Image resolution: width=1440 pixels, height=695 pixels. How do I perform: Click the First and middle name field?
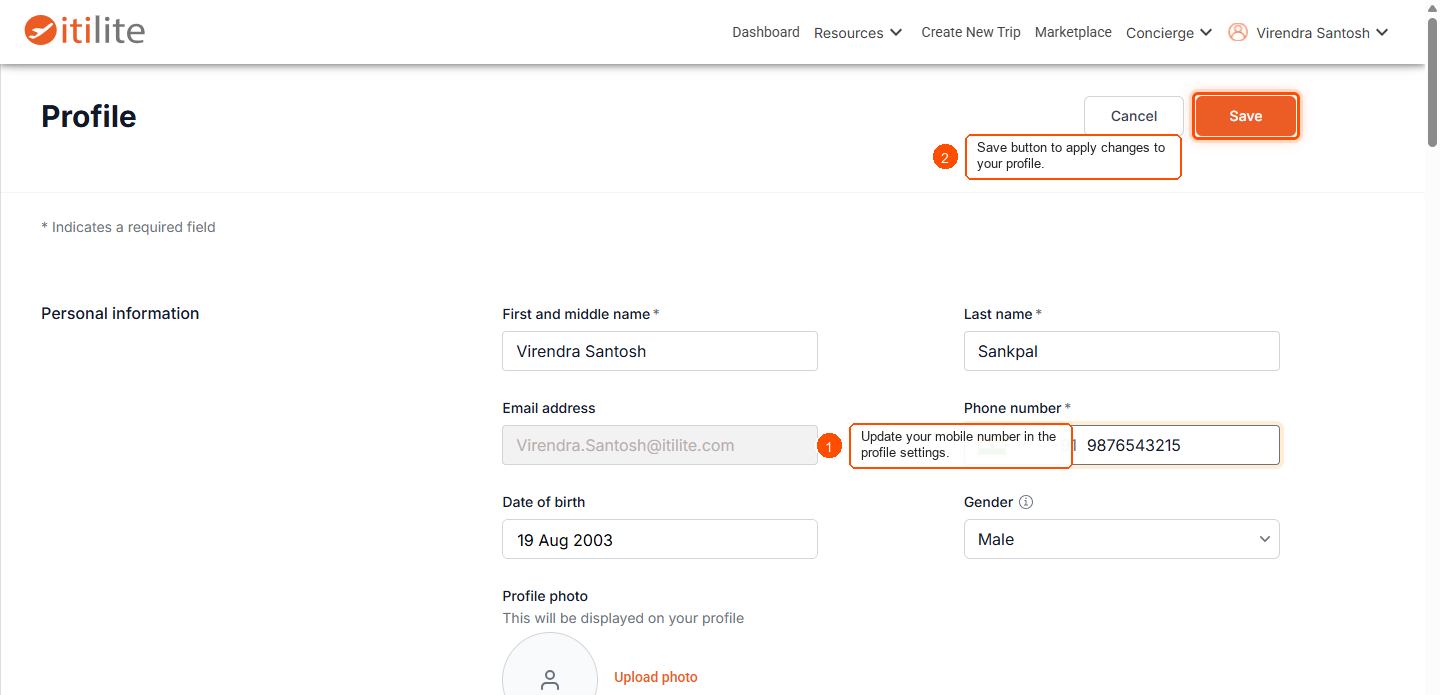(x=660, y=351)
